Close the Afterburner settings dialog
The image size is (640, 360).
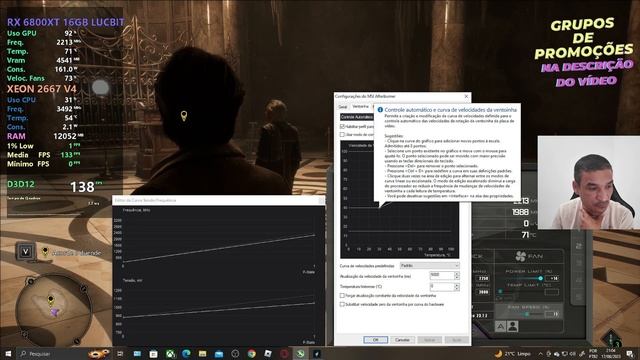point(467,96)
